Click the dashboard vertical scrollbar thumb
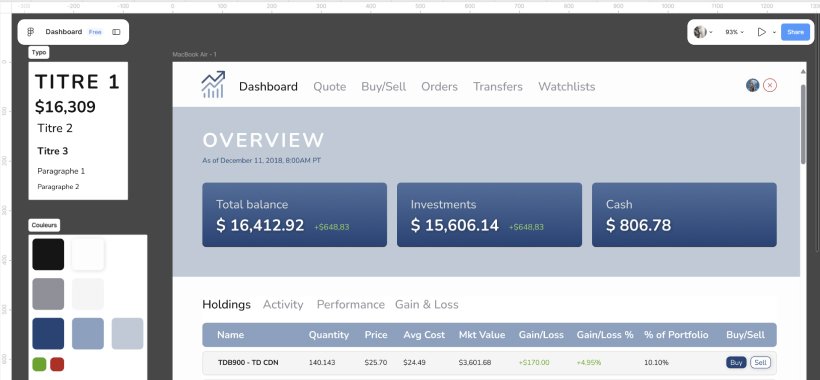The height and width of the screenshot is (380, 820). coord(803,124)
